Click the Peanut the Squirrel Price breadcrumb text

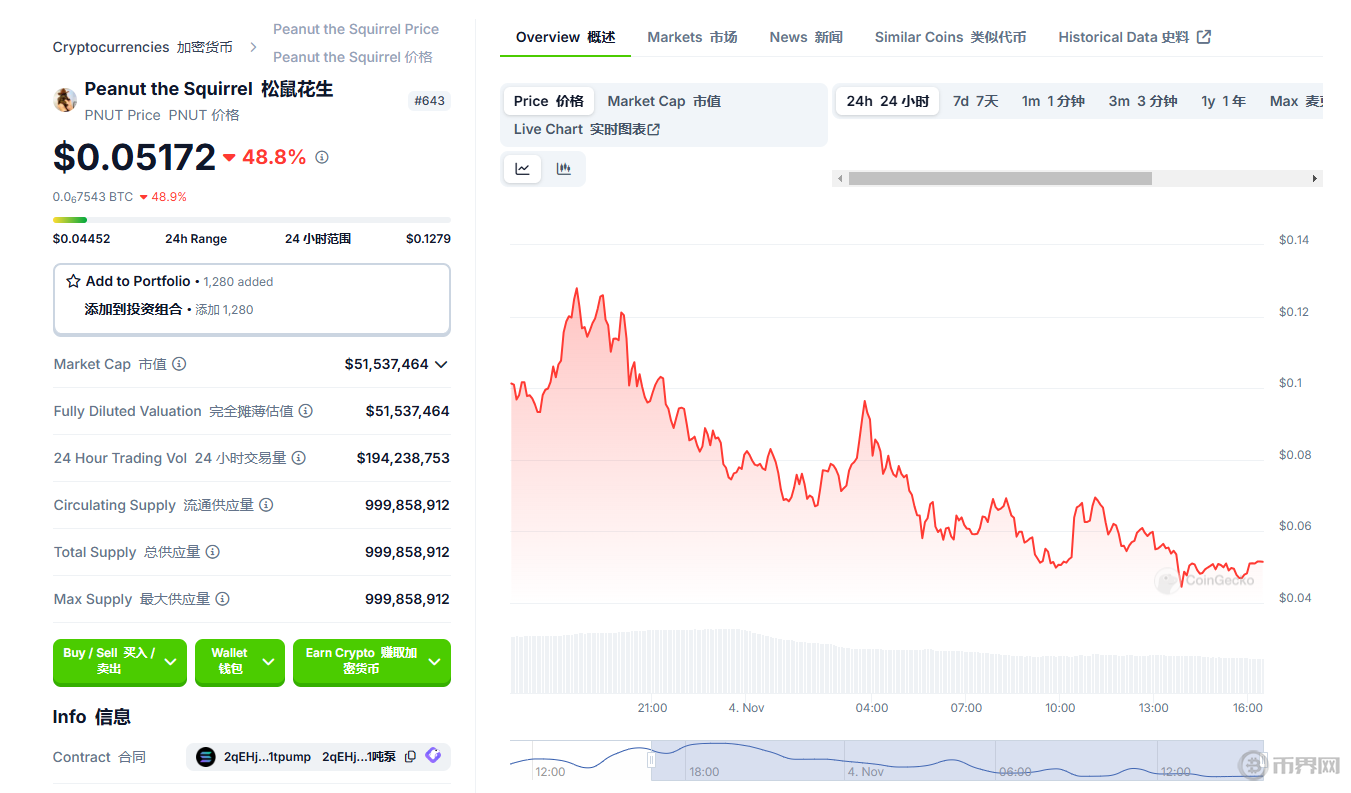[356, 29]
